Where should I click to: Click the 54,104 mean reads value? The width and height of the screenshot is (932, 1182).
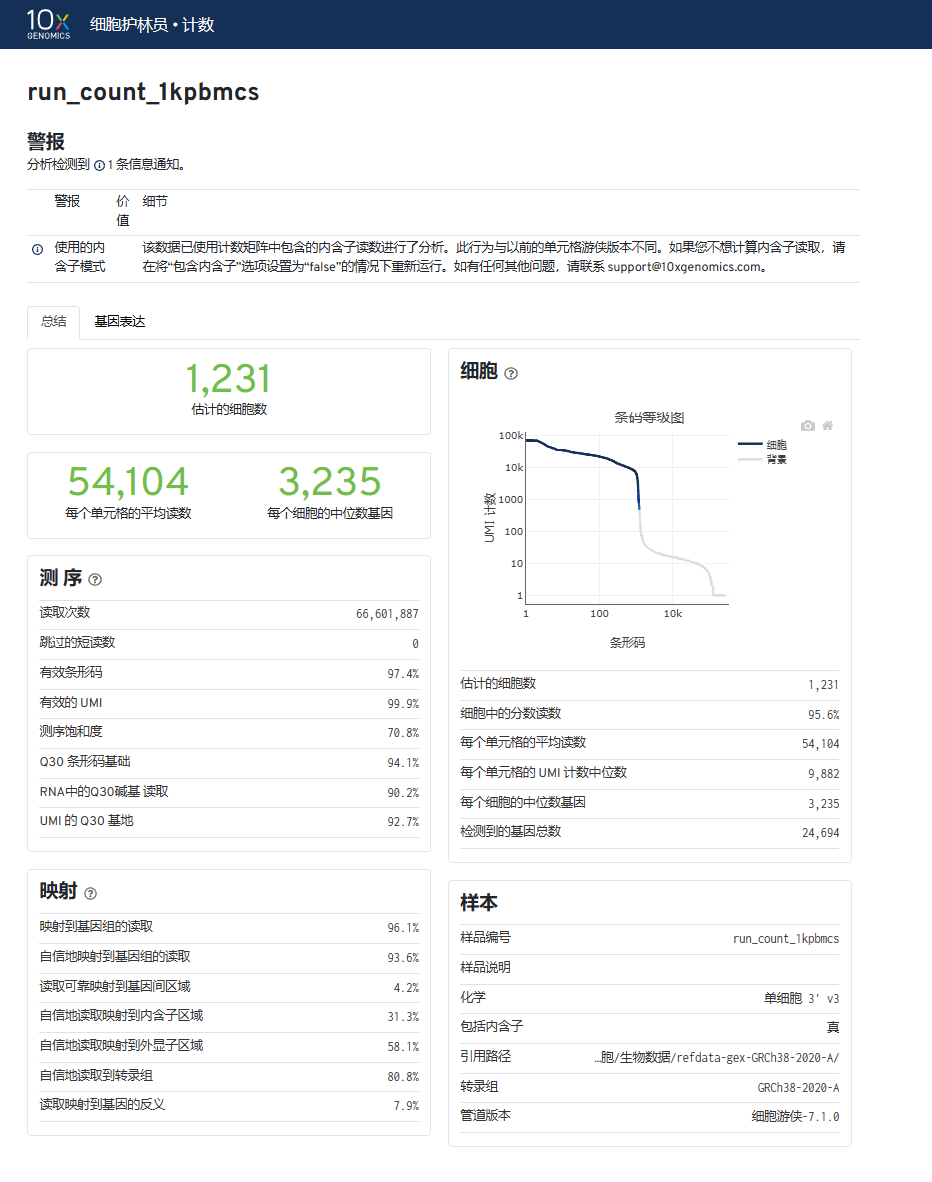(128, 482)
